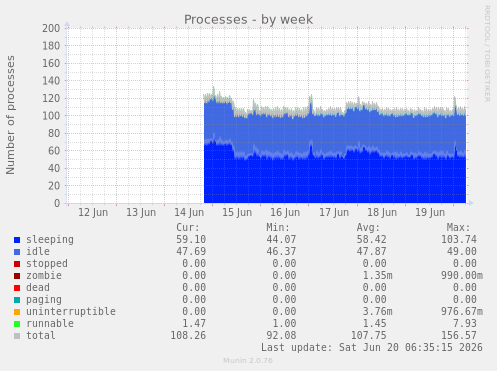Screen dimensions: 497x371
Task: Click the sleeping legend color swatch
Action: tap(17, 240)
